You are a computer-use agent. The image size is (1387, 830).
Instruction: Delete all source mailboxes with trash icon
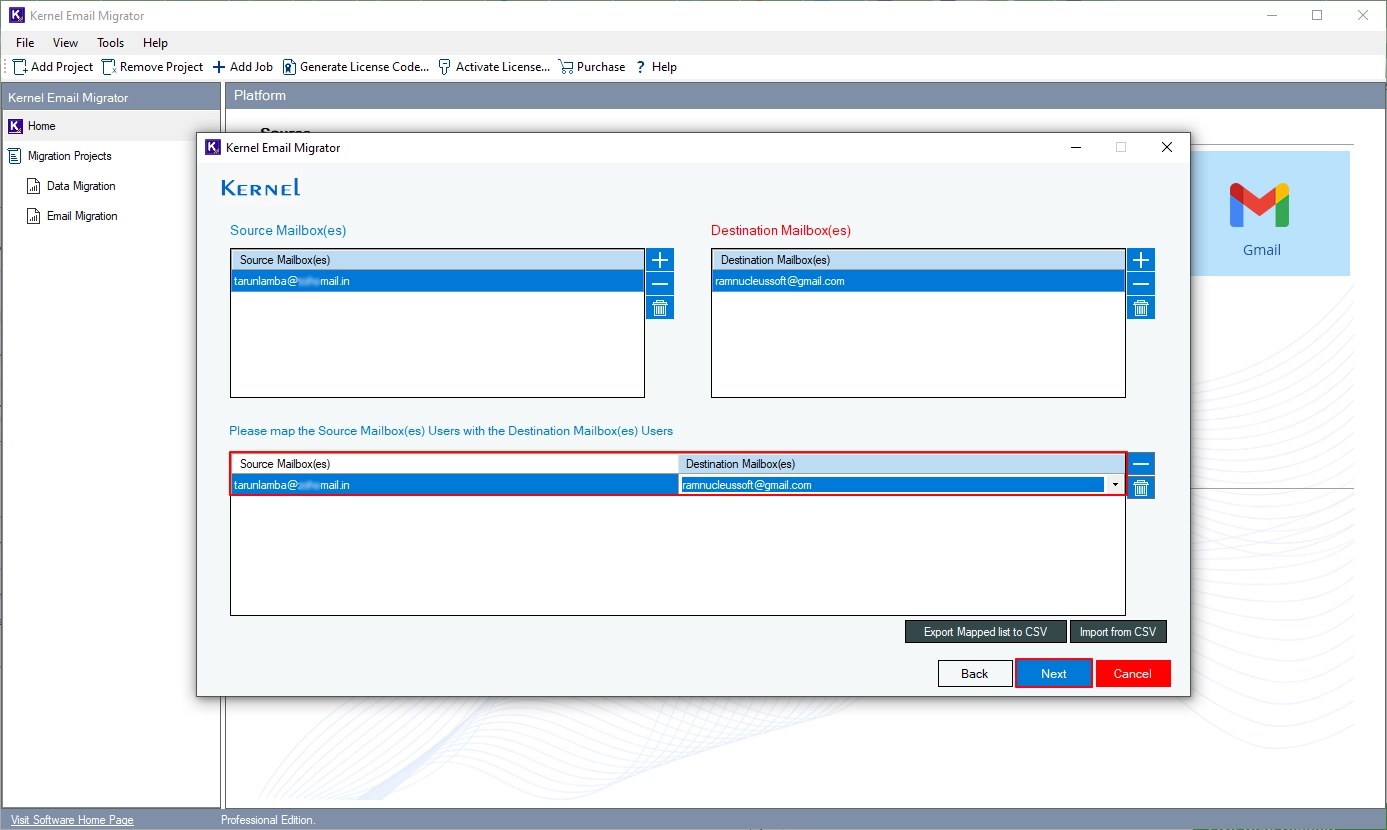click(660, 308)
